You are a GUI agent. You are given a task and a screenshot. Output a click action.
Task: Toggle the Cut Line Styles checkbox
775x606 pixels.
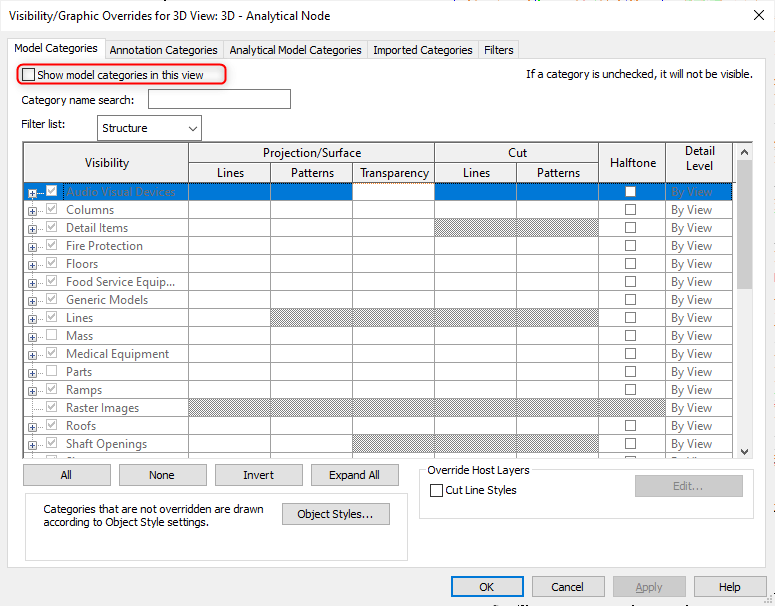click(x=436, y=491)
